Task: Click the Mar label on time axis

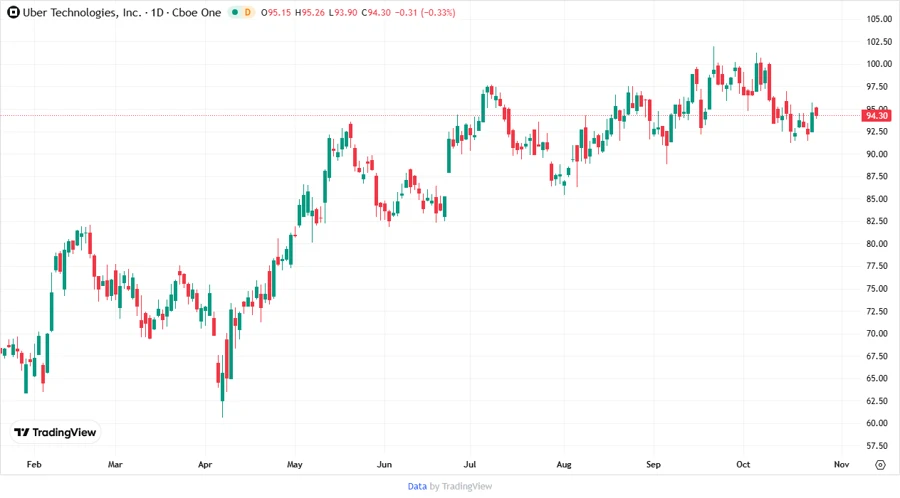Action: (x=115, y=465)
